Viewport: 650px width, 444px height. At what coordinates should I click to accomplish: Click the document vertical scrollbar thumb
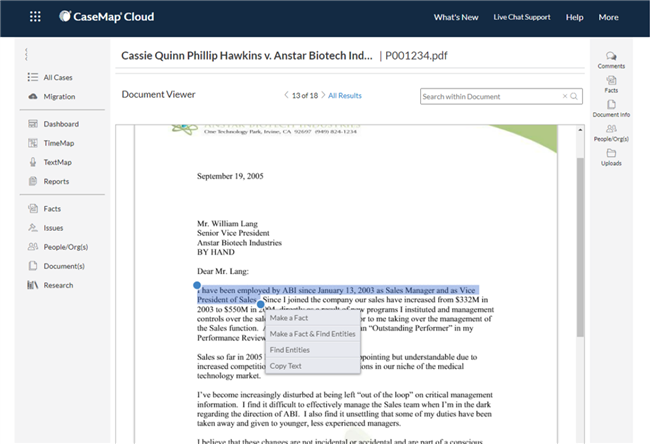tap(580, 247)
